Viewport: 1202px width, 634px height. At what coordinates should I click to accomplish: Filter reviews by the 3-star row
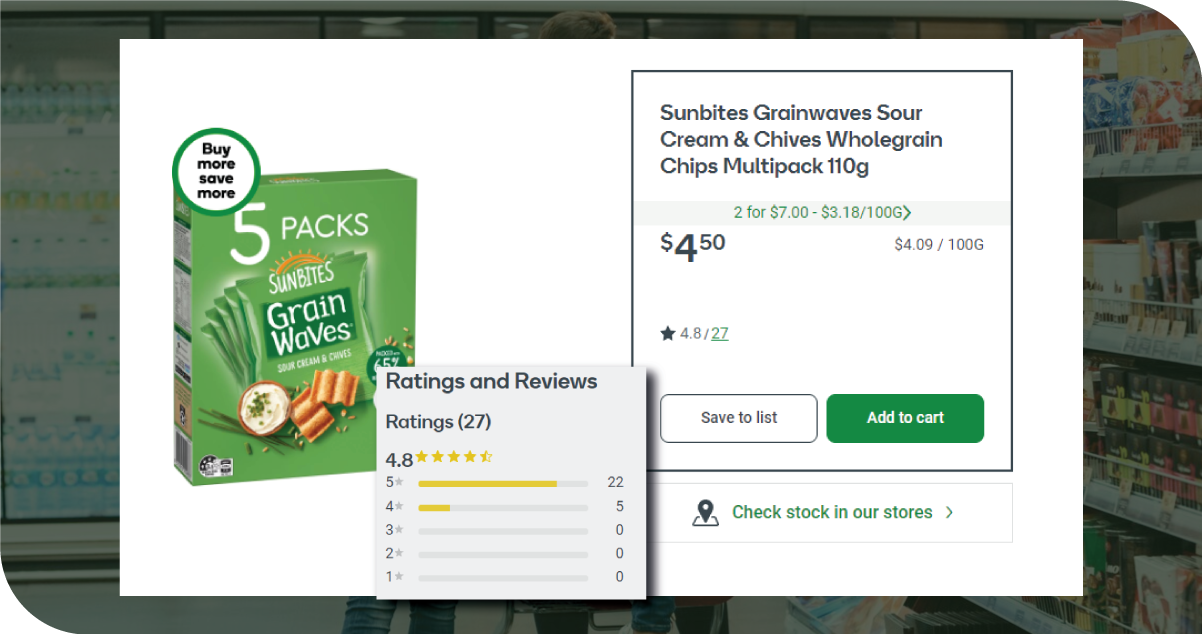[x=502, y=531]
